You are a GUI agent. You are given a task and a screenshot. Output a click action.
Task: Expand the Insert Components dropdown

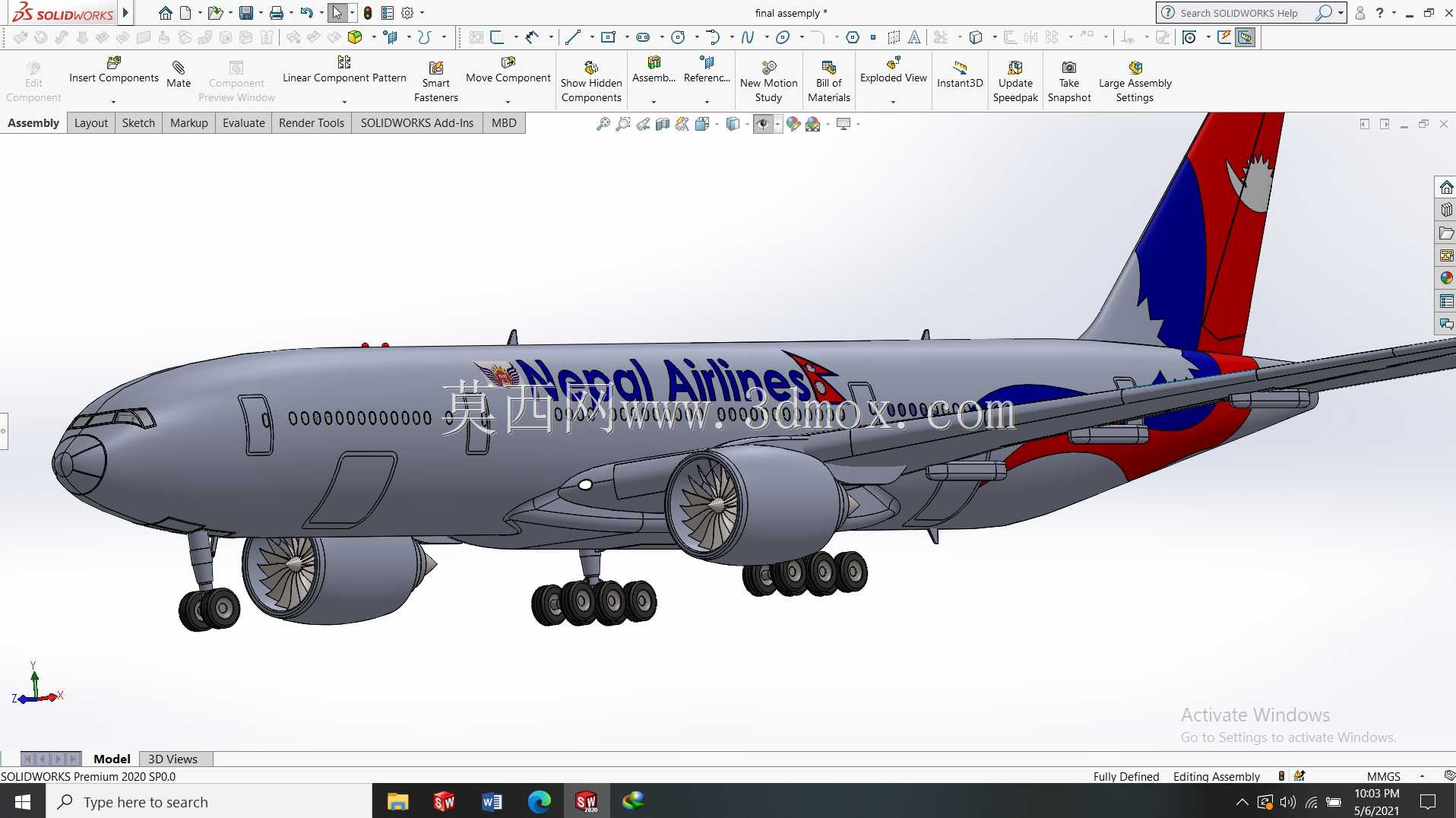[x=114, y=101]
